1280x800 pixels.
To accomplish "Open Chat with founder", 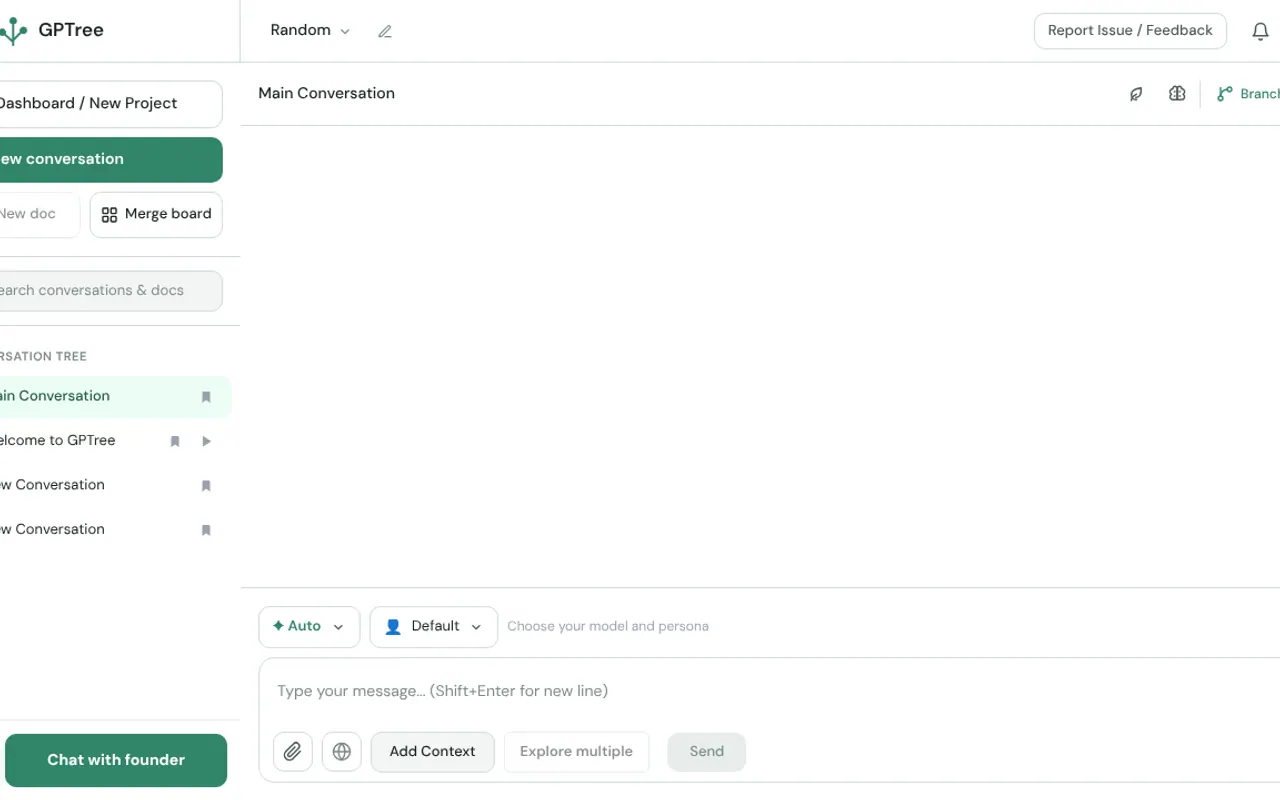I will 116,761.
